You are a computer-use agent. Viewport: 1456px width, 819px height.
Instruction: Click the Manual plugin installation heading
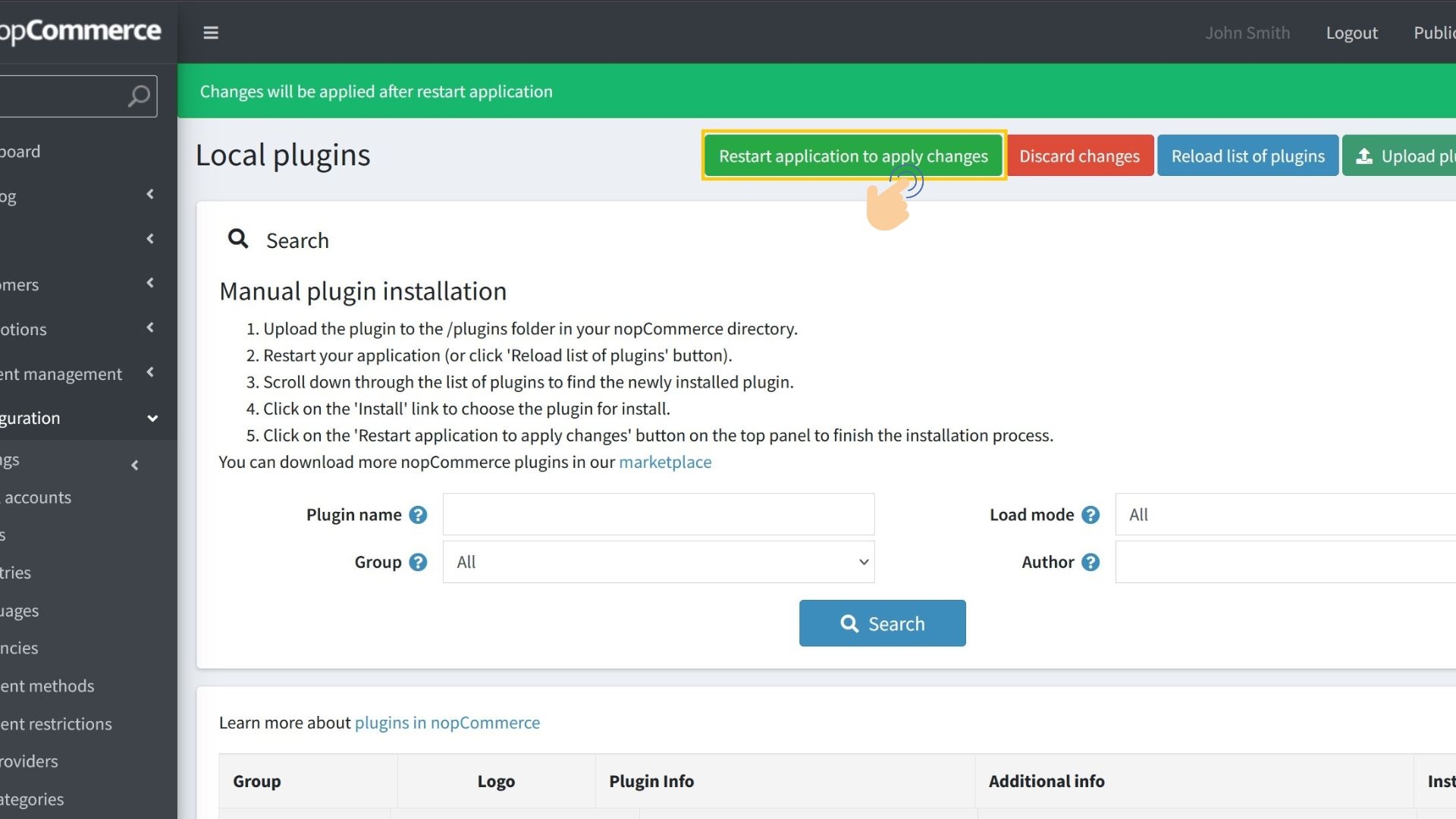[x=362, y=291]
